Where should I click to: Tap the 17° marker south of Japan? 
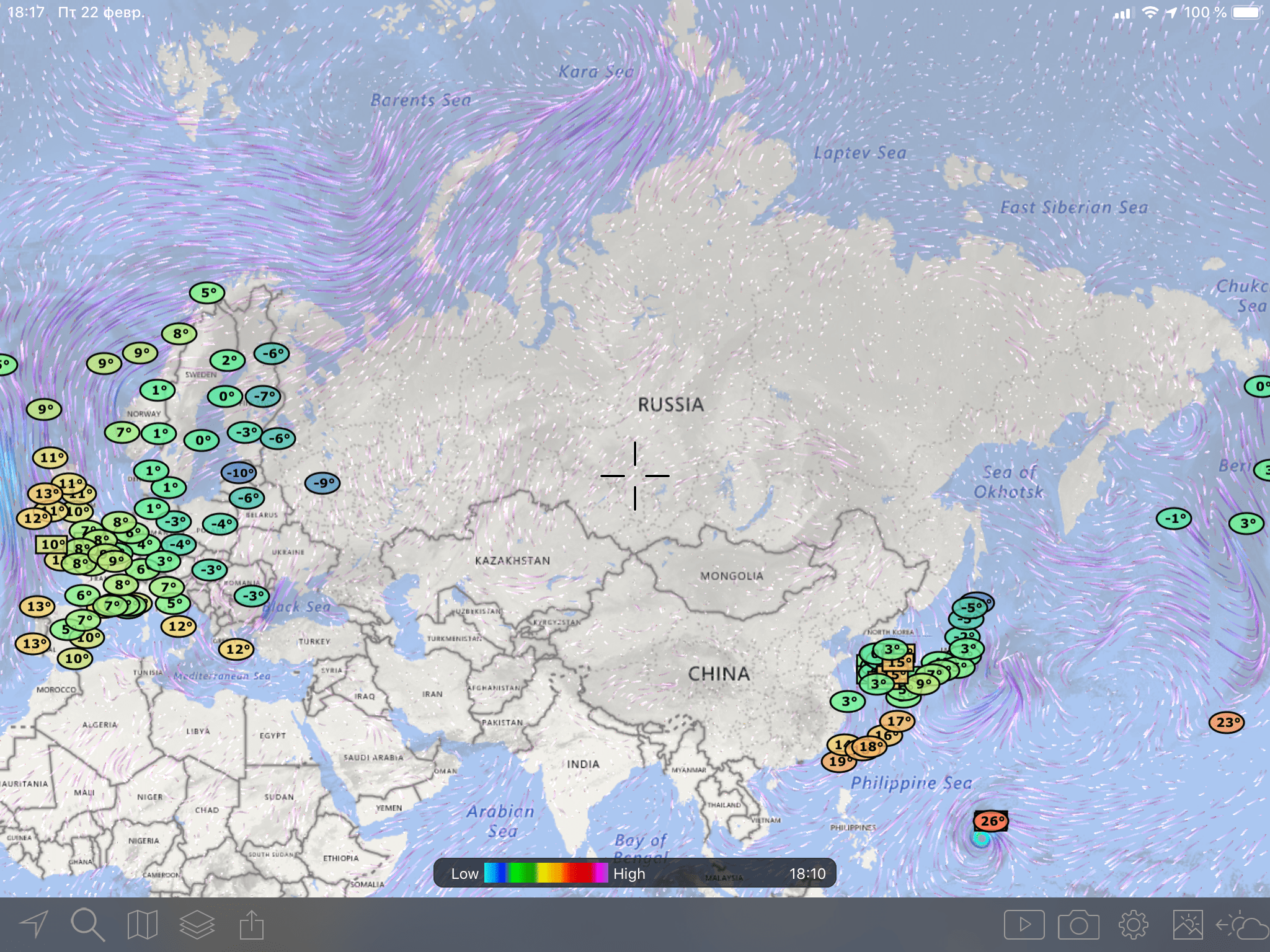pyautogui.click(x=898, y=721)
